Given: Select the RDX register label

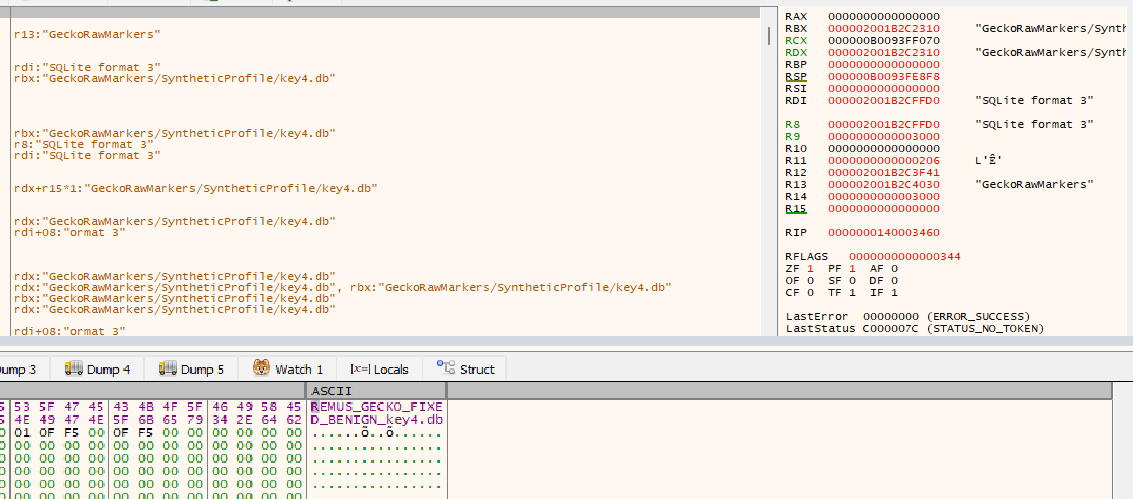Looking at the screenshot, I should click(796, 52).
